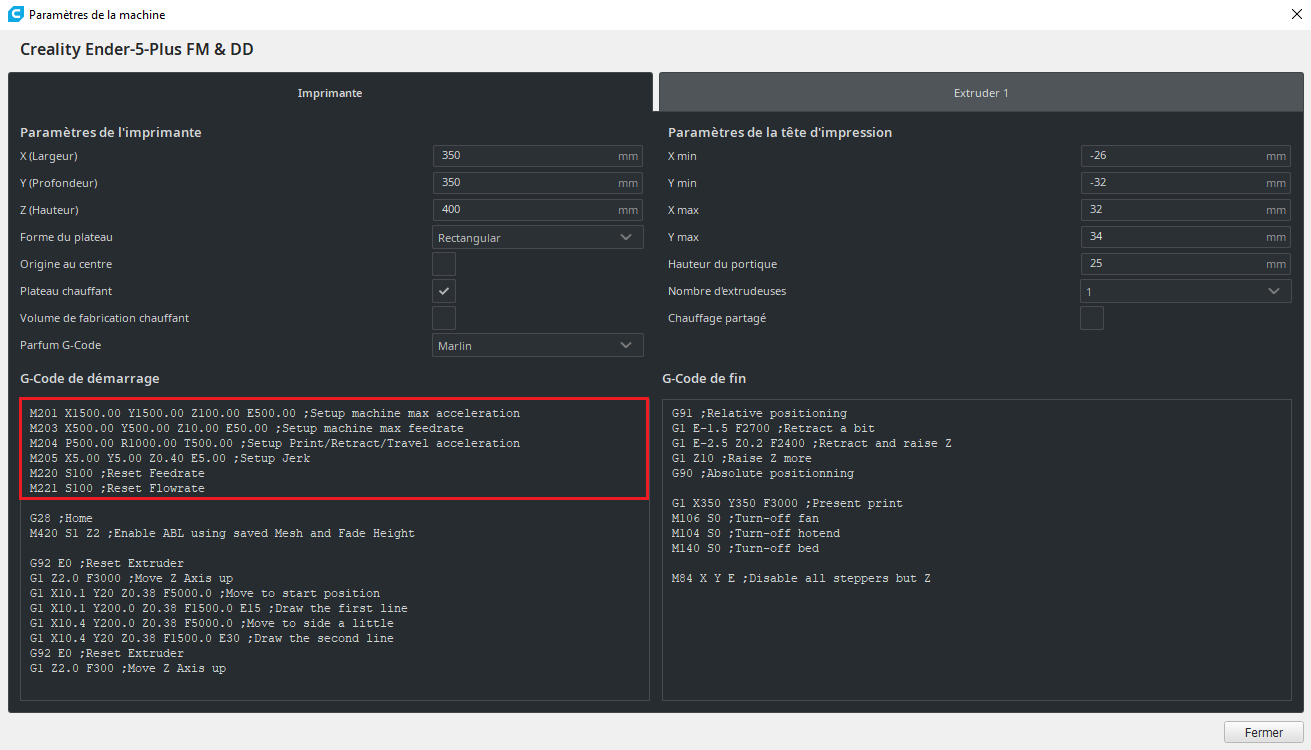This screenshot has width=1311, height=750.
Task: Open the Extruder 1 tab
Action: 981,92
